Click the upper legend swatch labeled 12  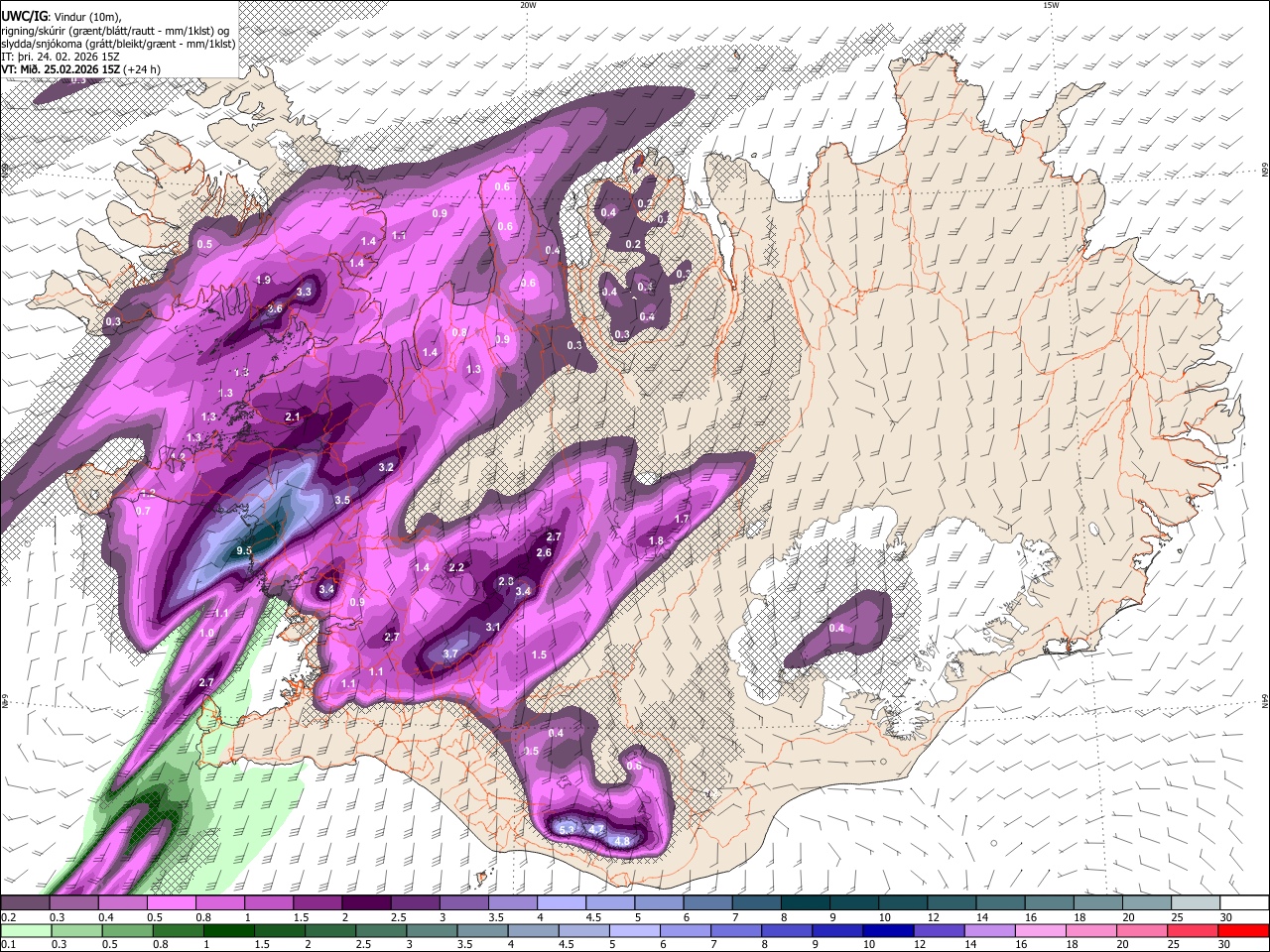coord(952,903)
